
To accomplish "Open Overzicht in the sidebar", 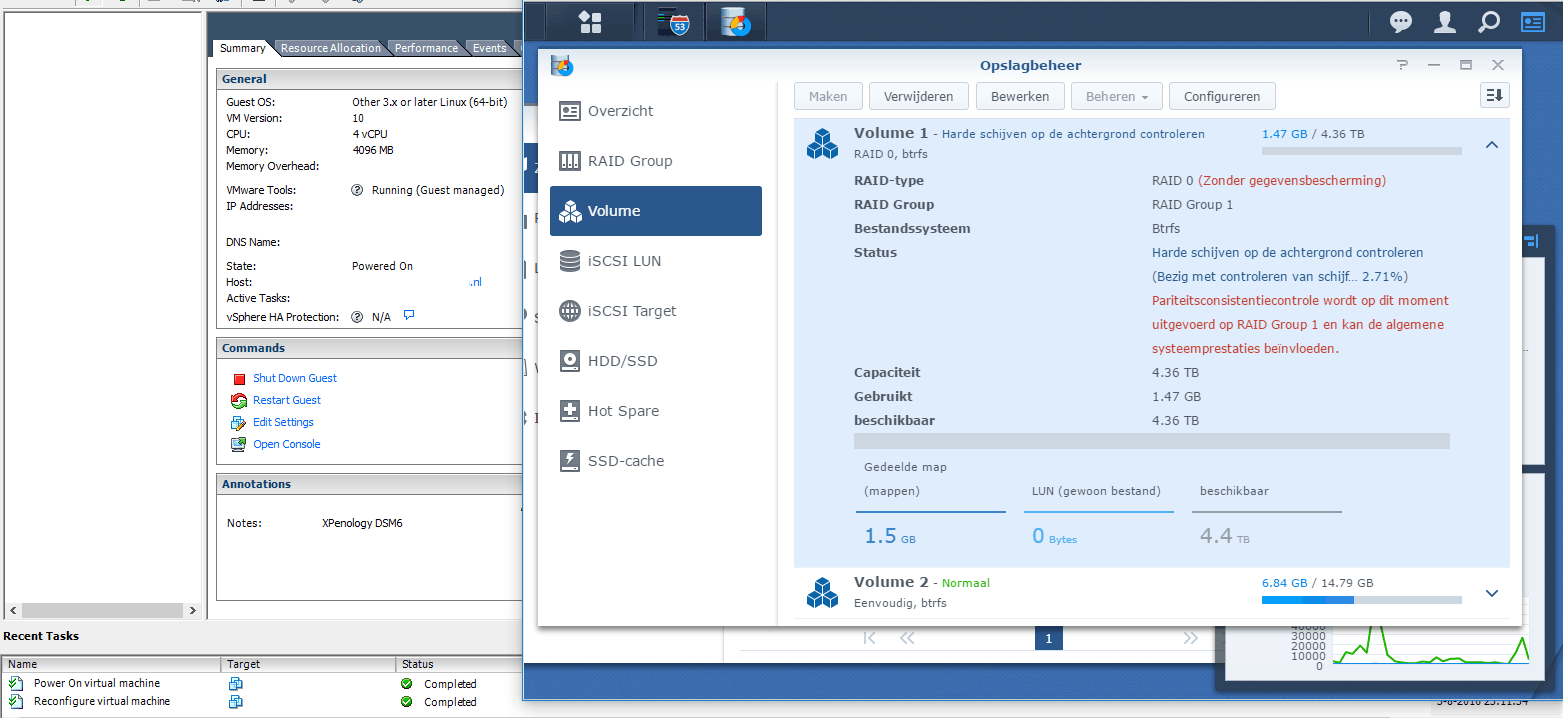I will (655, 111).
